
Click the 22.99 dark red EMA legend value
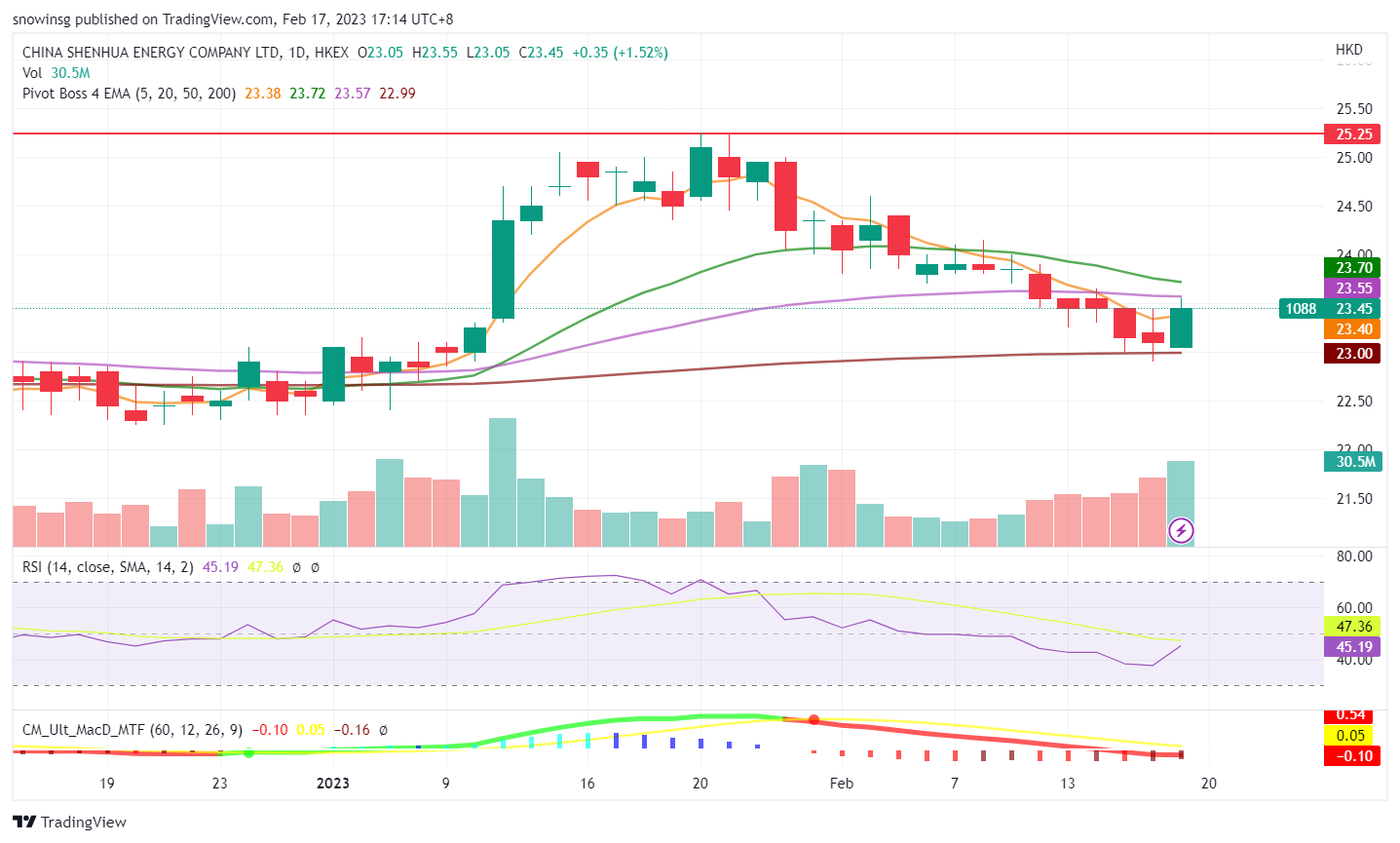(x=397, y=94)
